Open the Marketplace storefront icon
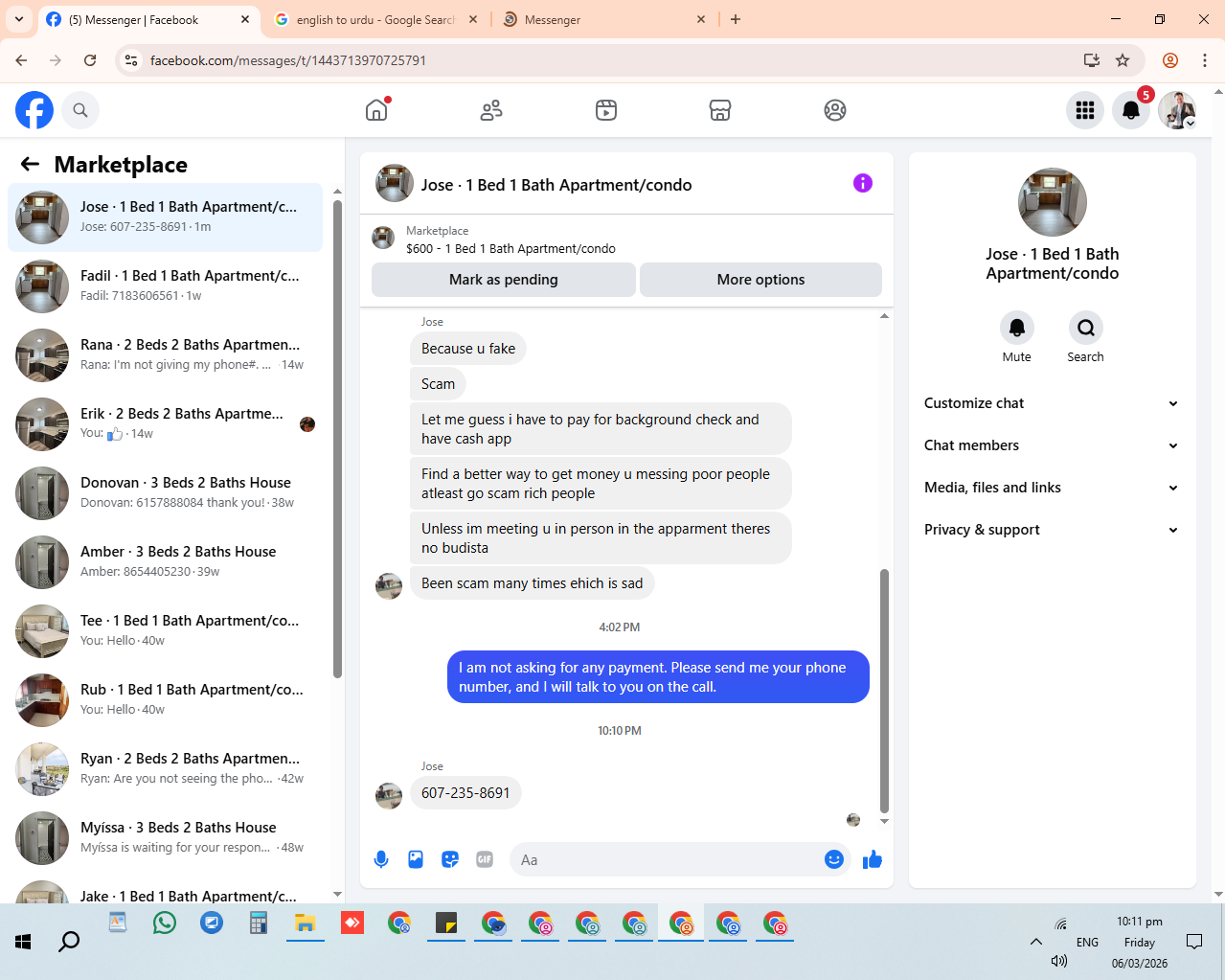Screen dimensions: 1225x980 [720, 110]
